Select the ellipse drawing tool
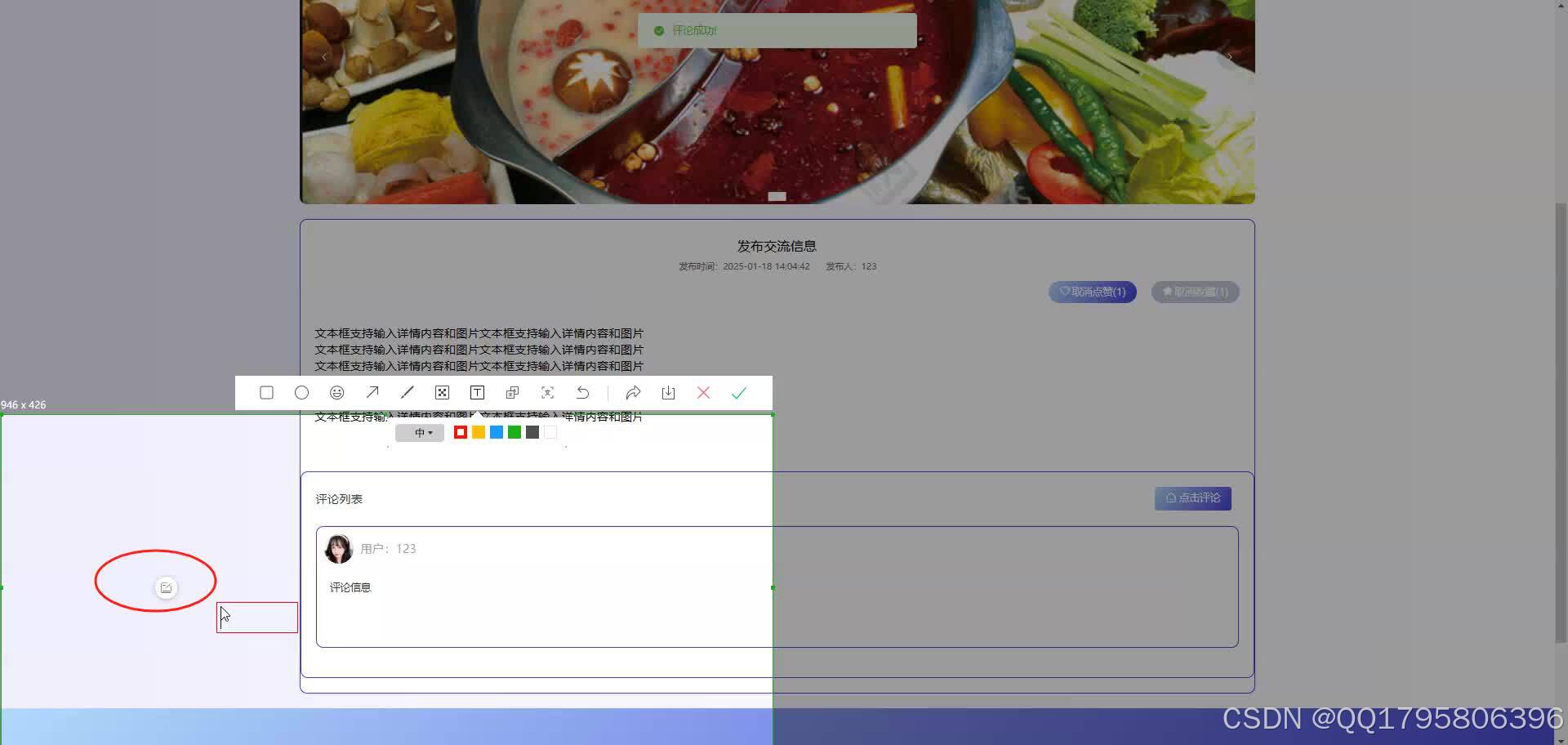This screenshot has width=1568, height=745. coord(301,392)
